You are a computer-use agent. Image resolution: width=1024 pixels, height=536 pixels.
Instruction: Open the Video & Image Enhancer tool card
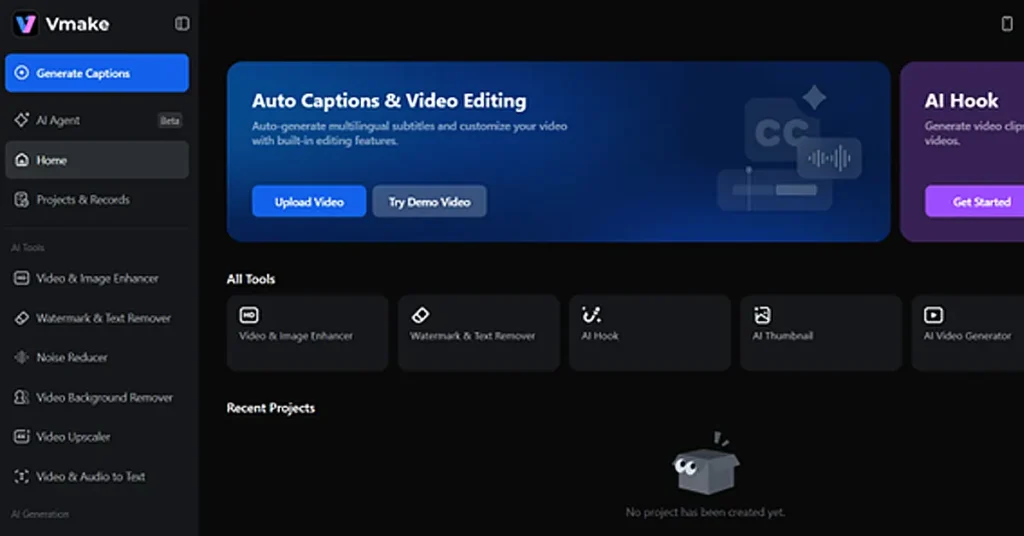(x=307, y=333)
